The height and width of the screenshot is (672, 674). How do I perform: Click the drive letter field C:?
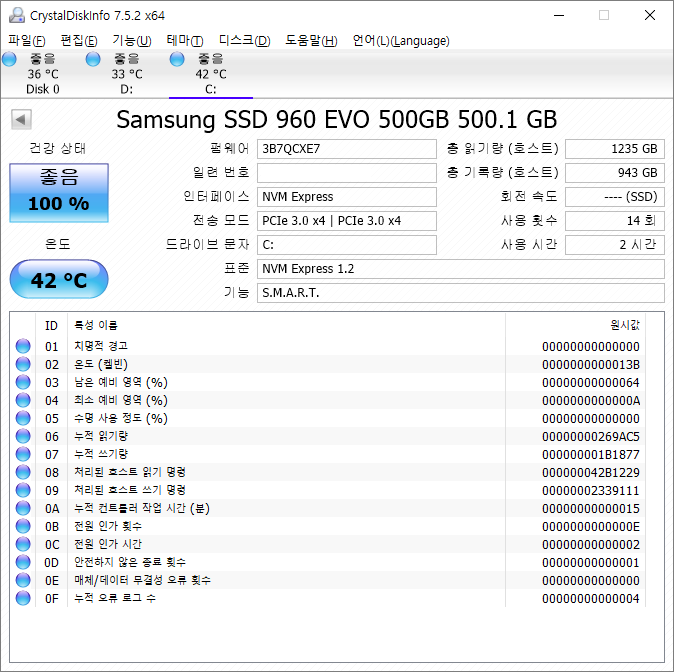[347, 245]
